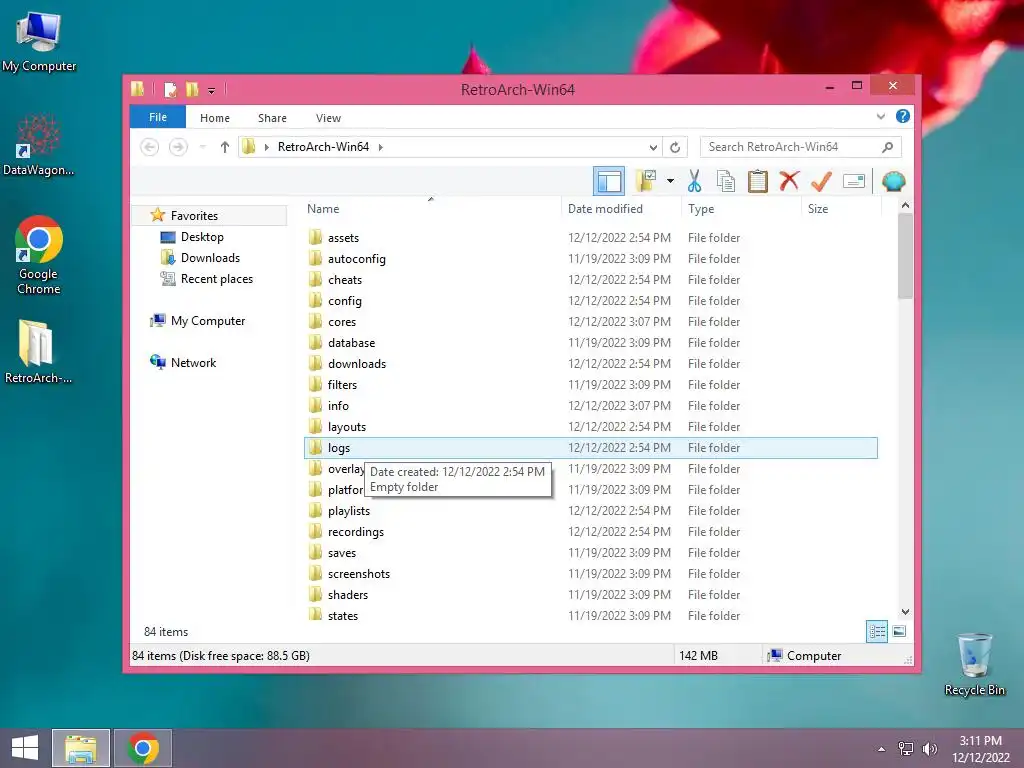
Task: Sort by the Type column header
Action: click(x=741, y=208)
